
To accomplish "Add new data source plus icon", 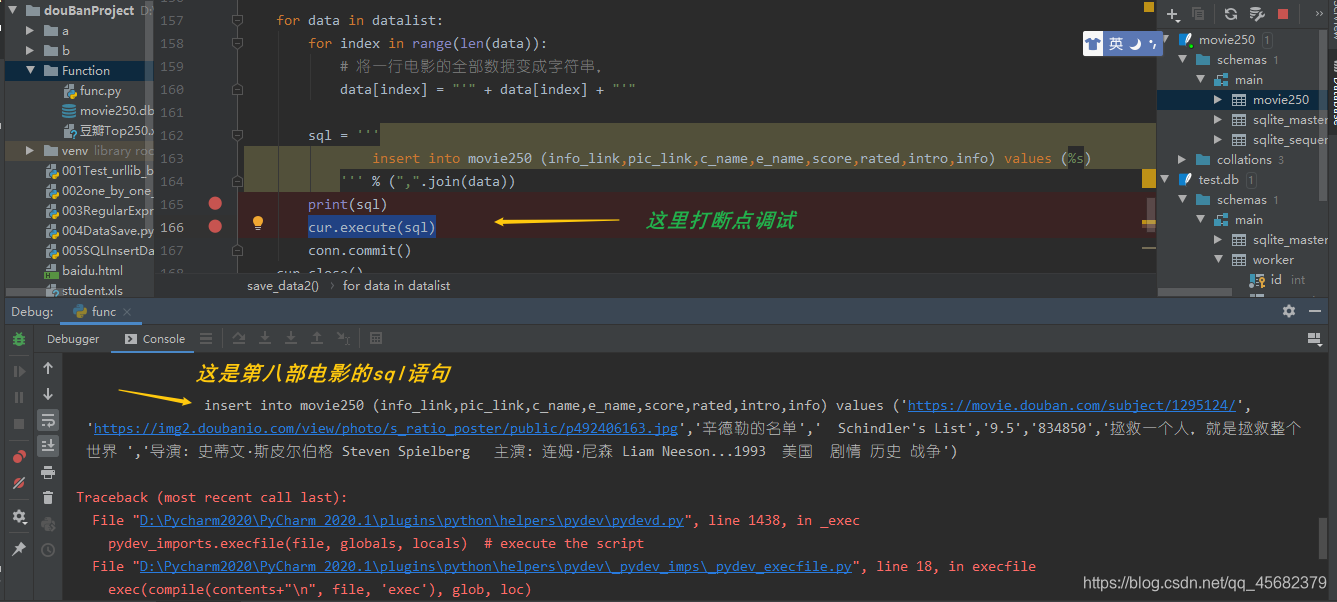I will click(x=1174, y=14).
